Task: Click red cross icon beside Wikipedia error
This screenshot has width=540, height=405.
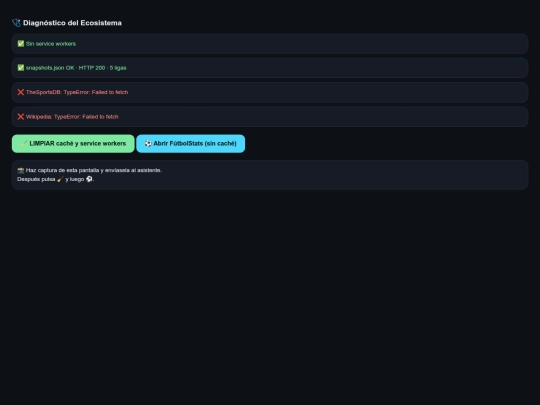Action: (x=21, y=117)
